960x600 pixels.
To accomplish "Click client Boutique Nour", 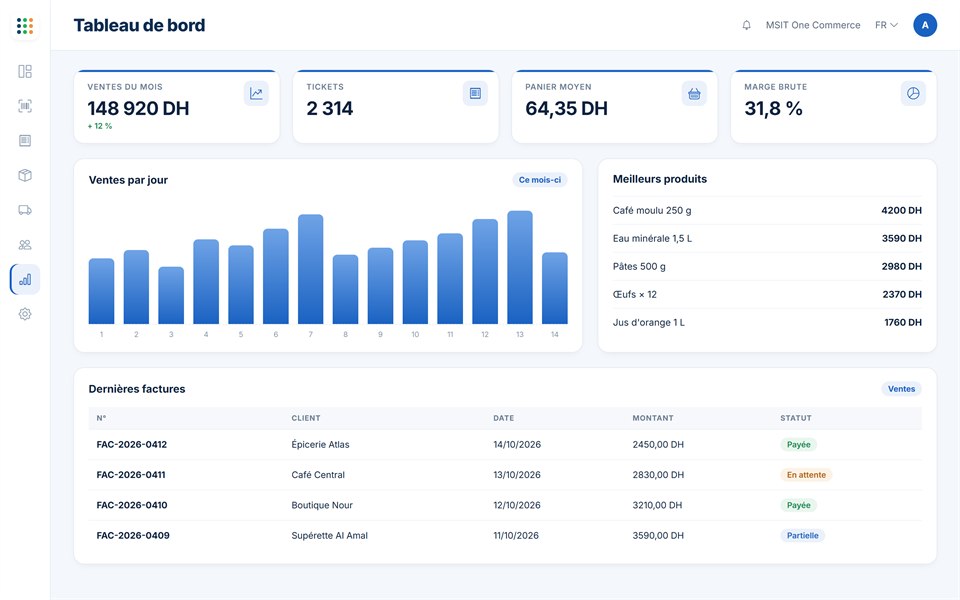I will [322, 505].
